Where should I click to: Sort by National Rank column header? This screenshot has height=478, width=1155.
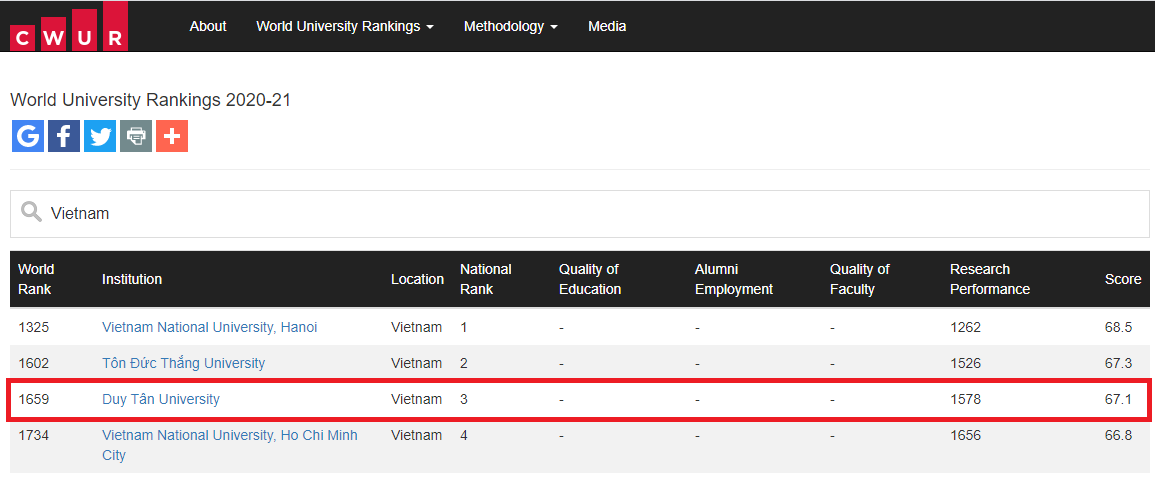pos(485,279)
